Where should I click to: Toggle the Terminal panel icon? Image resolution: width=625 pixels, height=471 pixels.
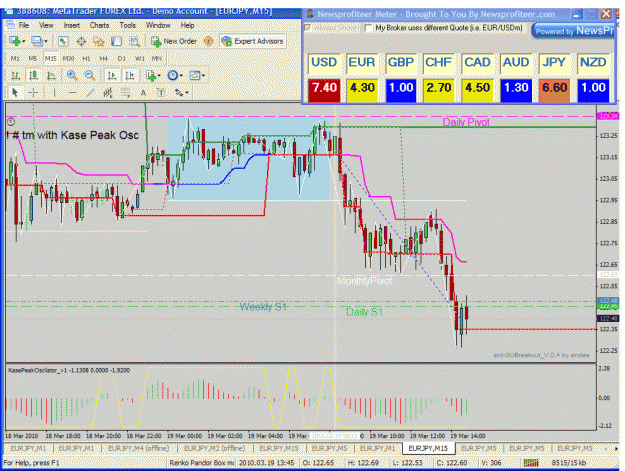click(x=116, y=41)
